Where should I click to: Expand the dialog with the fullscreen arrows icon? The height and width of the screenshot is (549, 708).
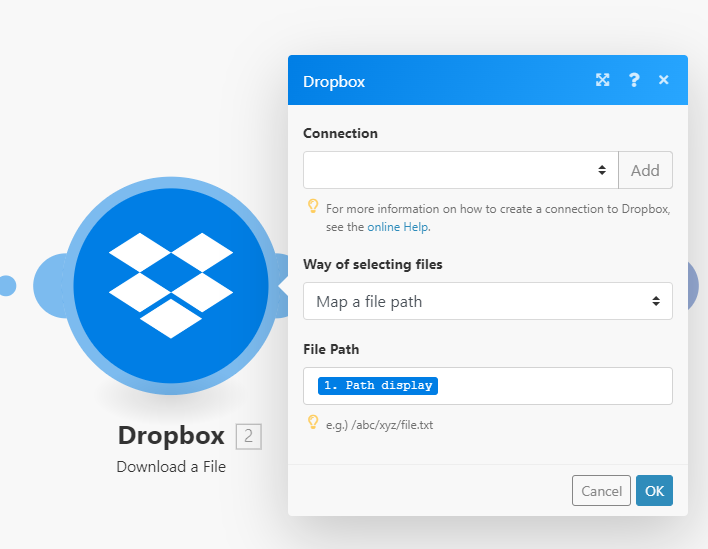pos(602,80)
